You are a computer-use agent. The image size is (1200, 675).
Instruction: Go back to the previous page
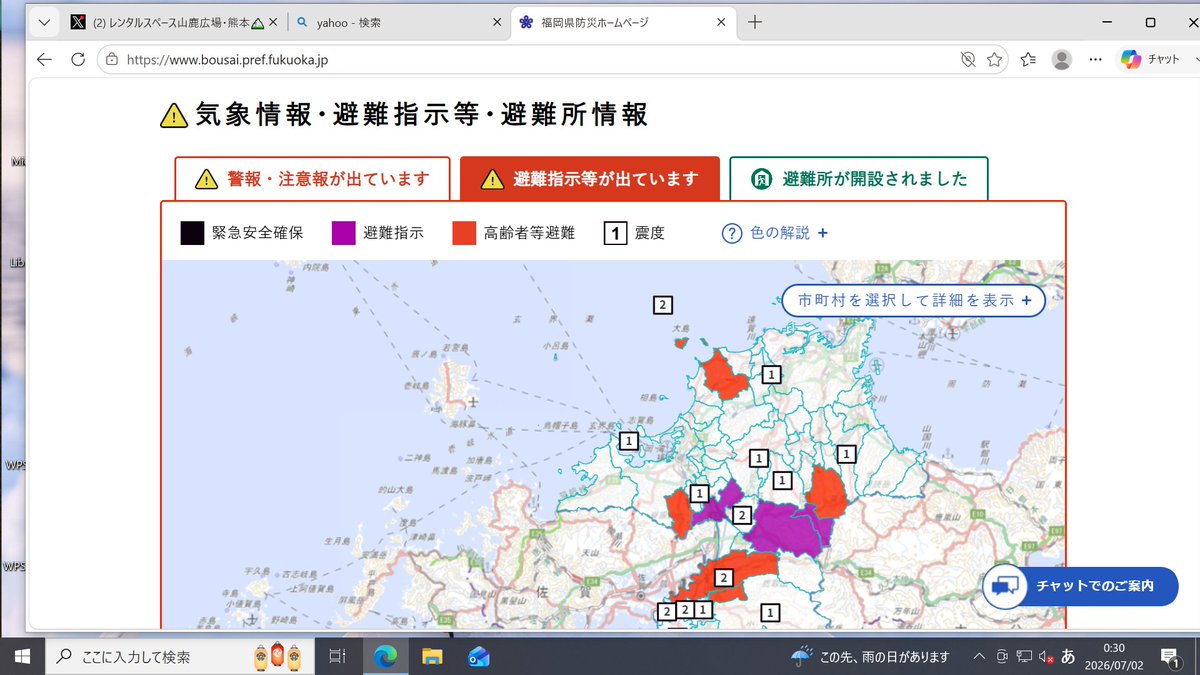44,60
